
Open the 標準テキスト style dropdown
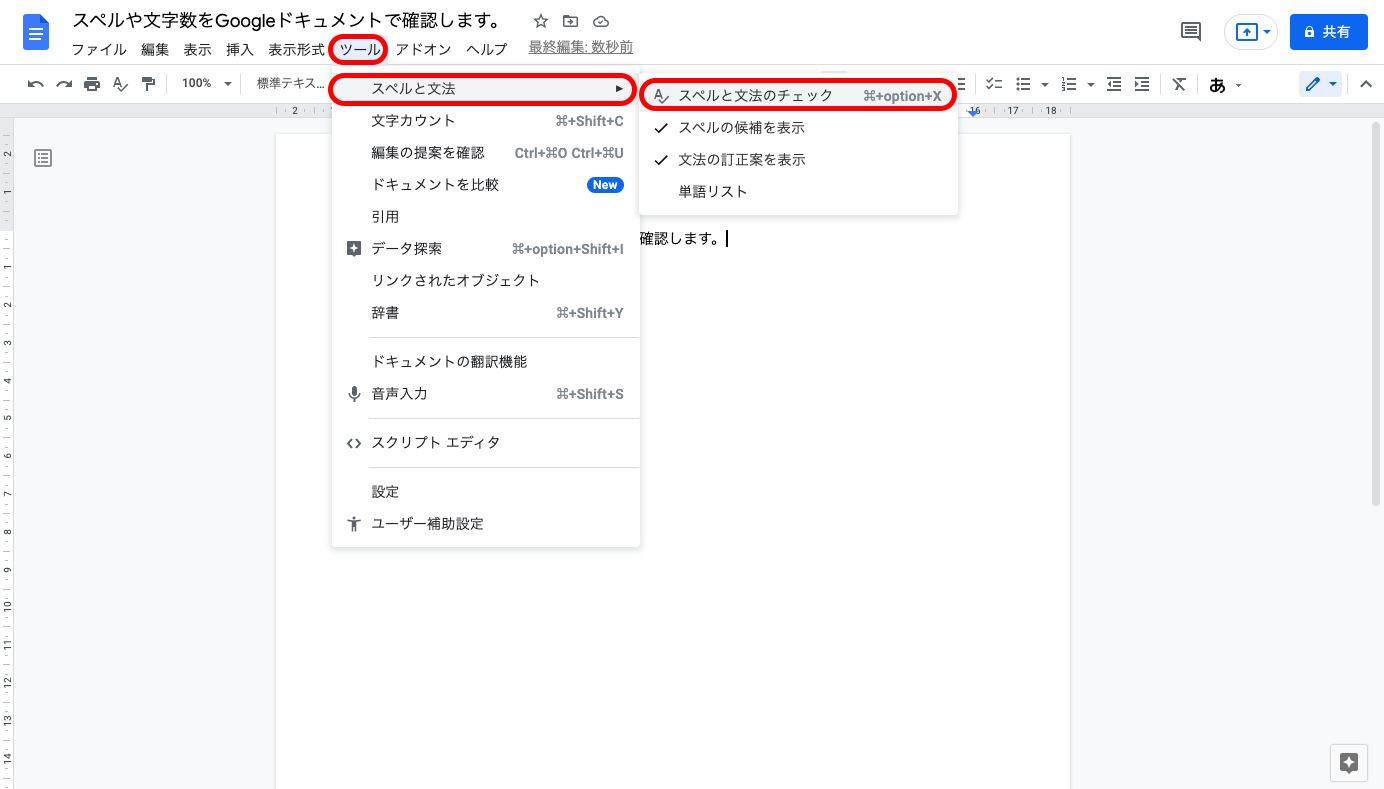pyautogui.click(x=291, y=84)
